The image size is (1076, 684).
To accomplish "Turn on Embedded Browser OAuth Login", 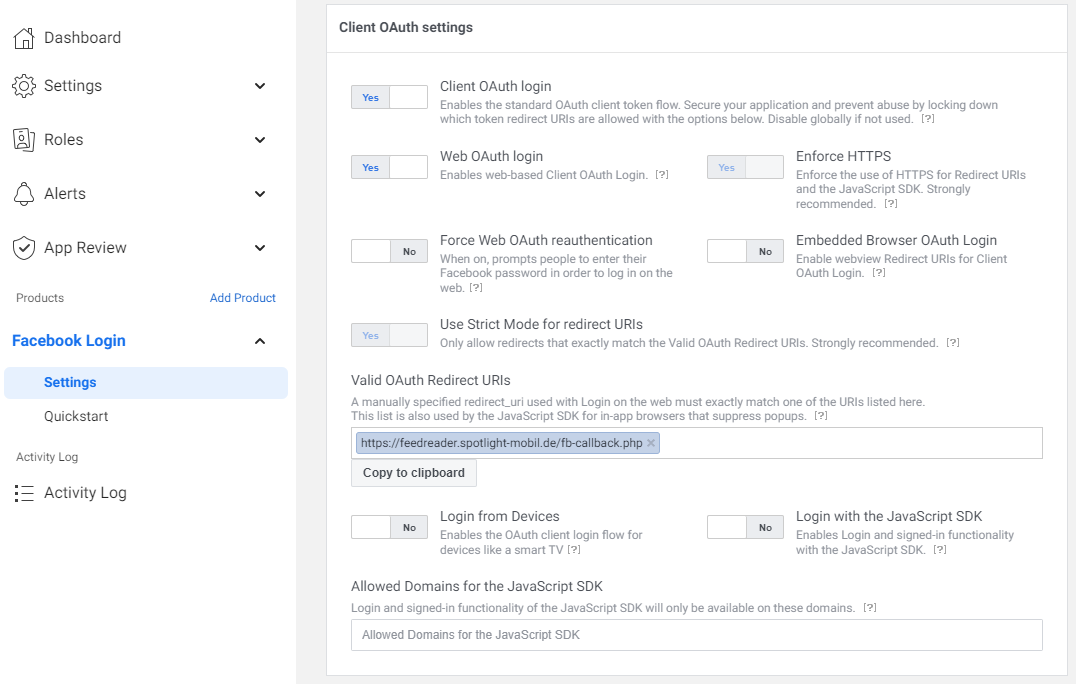I will click(x=745, y=251).
